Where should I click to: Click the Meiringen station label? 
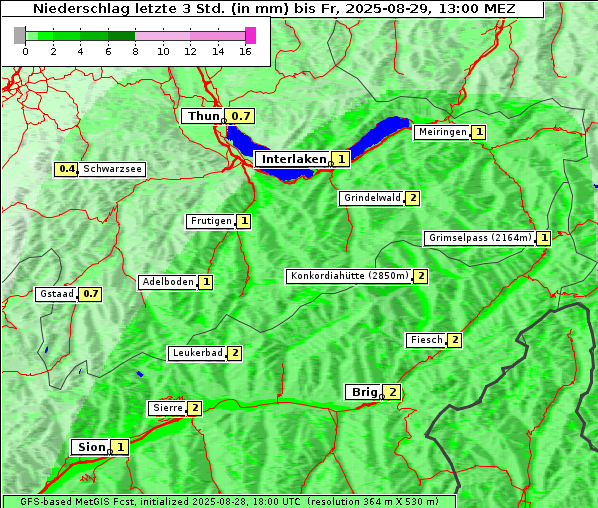[x=442, y=132]
